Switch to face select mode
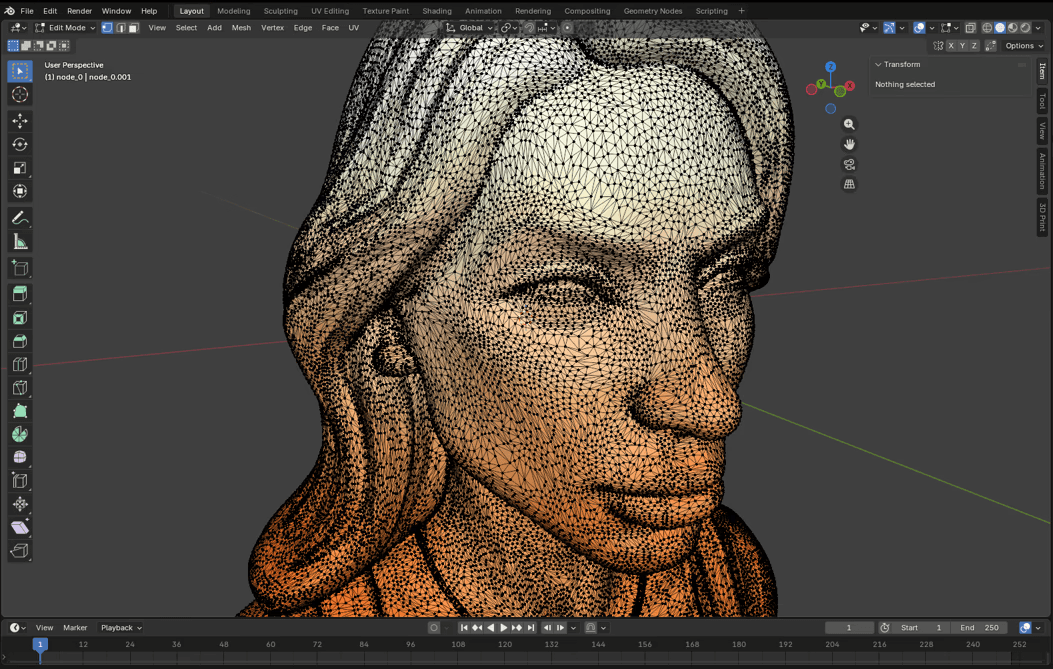 (x=133, y=28)
